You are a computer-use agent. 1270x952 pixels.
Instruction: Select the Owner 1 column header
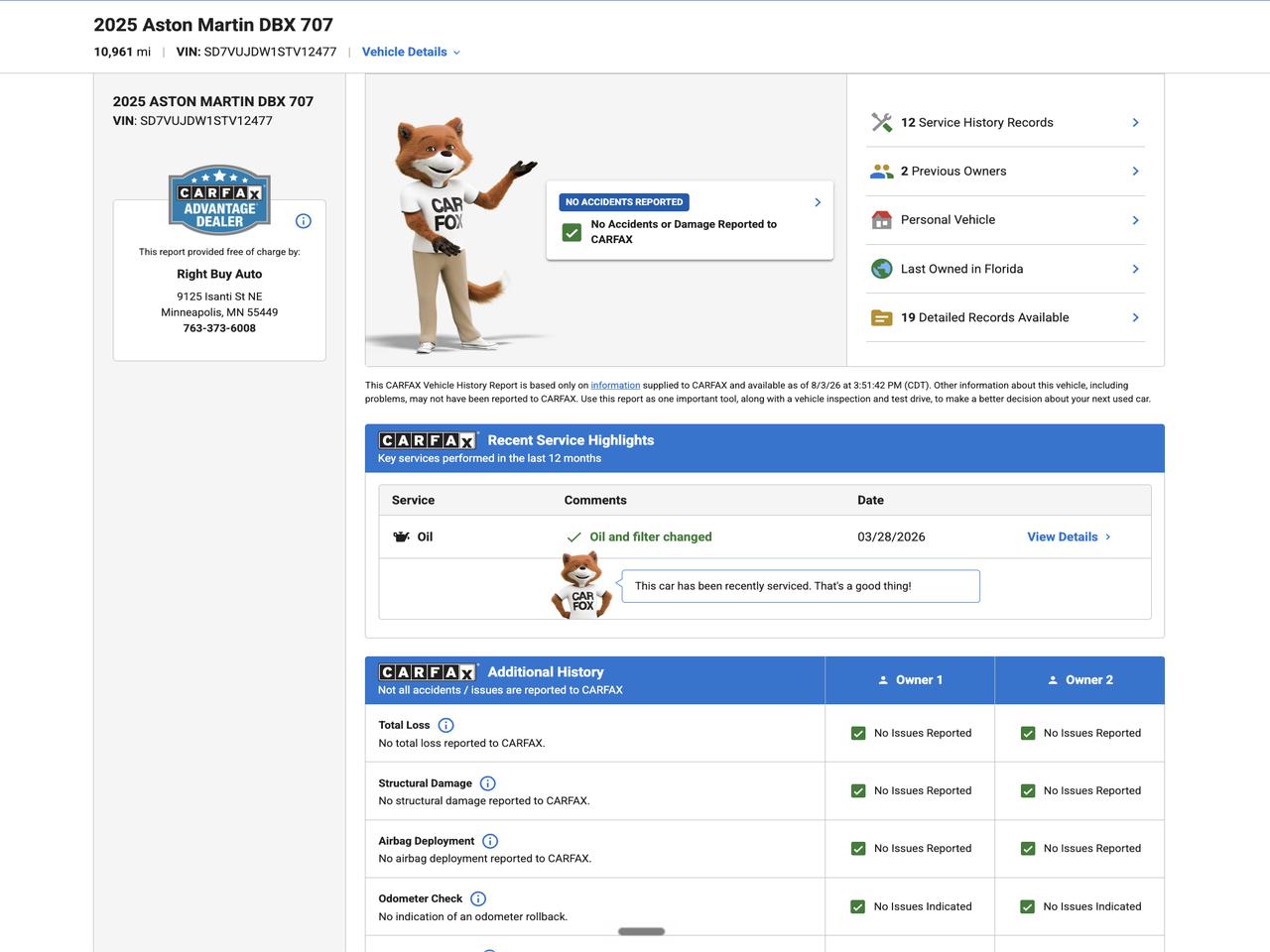[910, 680]
